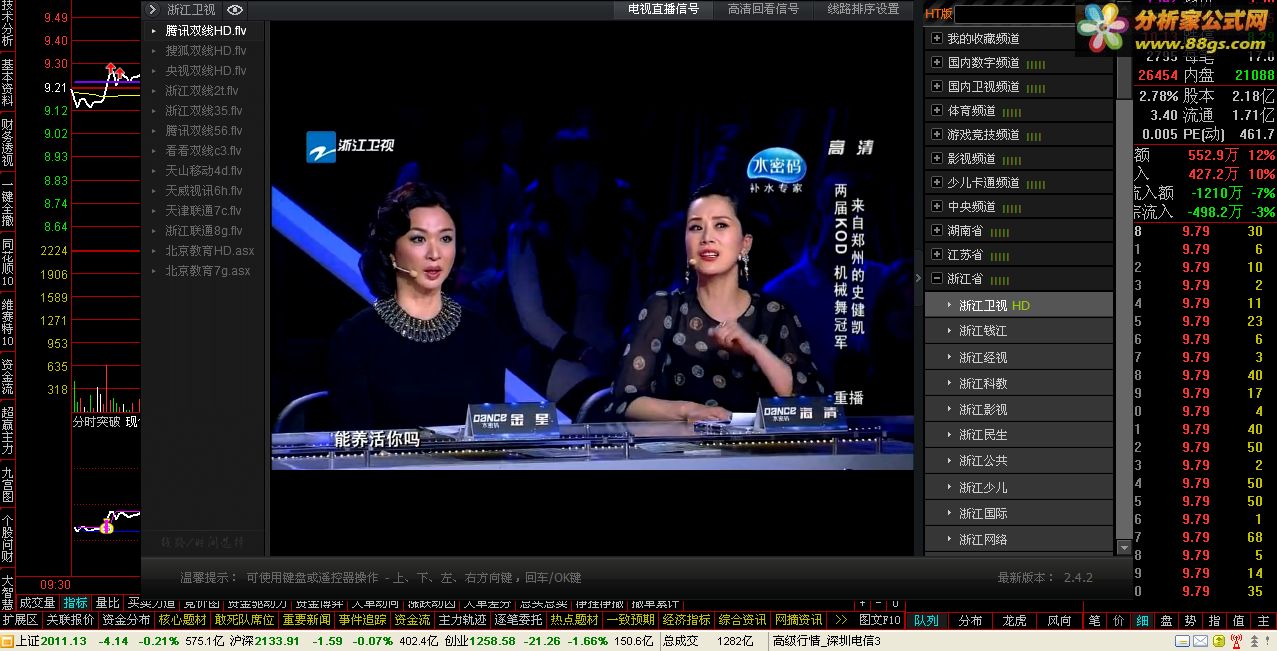Play the 浙江双线35.flv source
The image size is (1277, 651).
(x=205, y=111)
